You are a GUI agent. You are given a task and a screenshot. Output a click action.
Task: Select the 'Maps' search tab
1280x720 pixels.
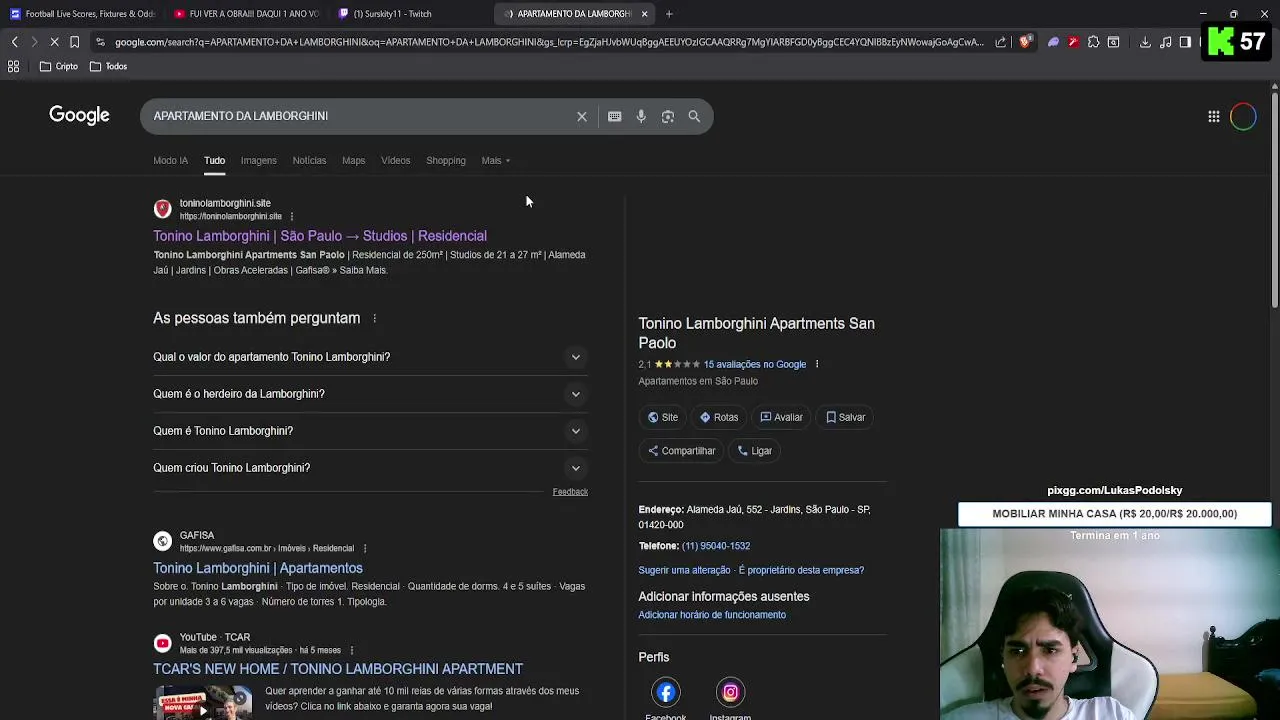tap(353, 160)
